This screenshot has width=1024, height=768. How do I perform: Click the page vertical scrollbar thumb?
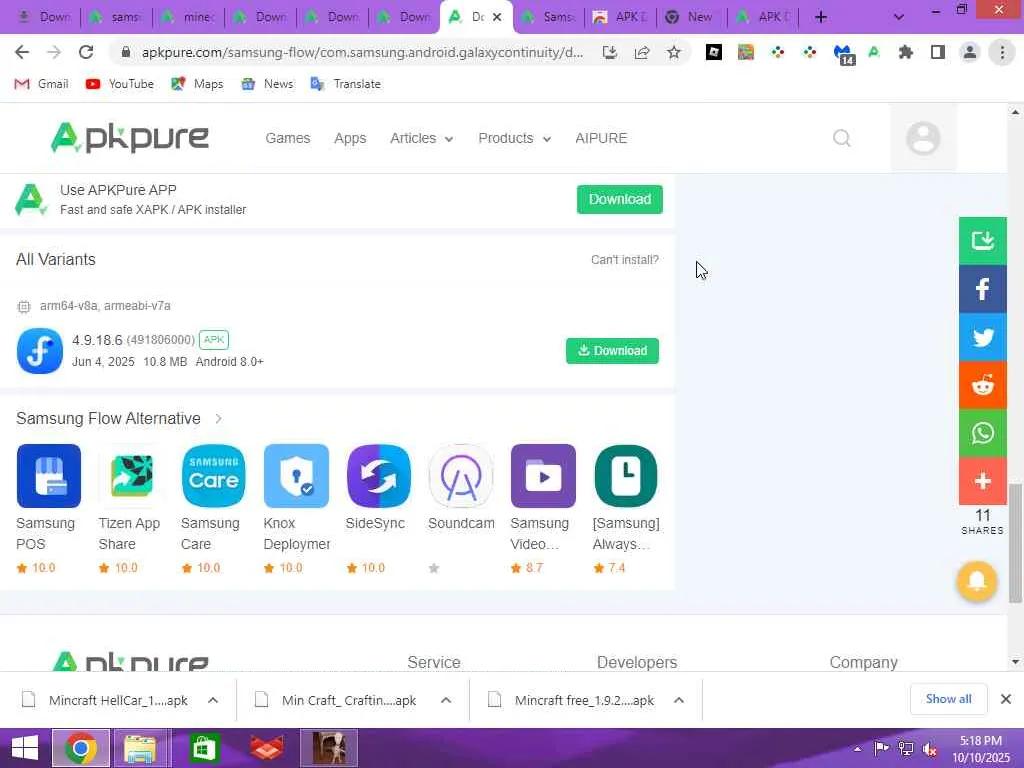pyautogui.click(x=1015, y=543)
